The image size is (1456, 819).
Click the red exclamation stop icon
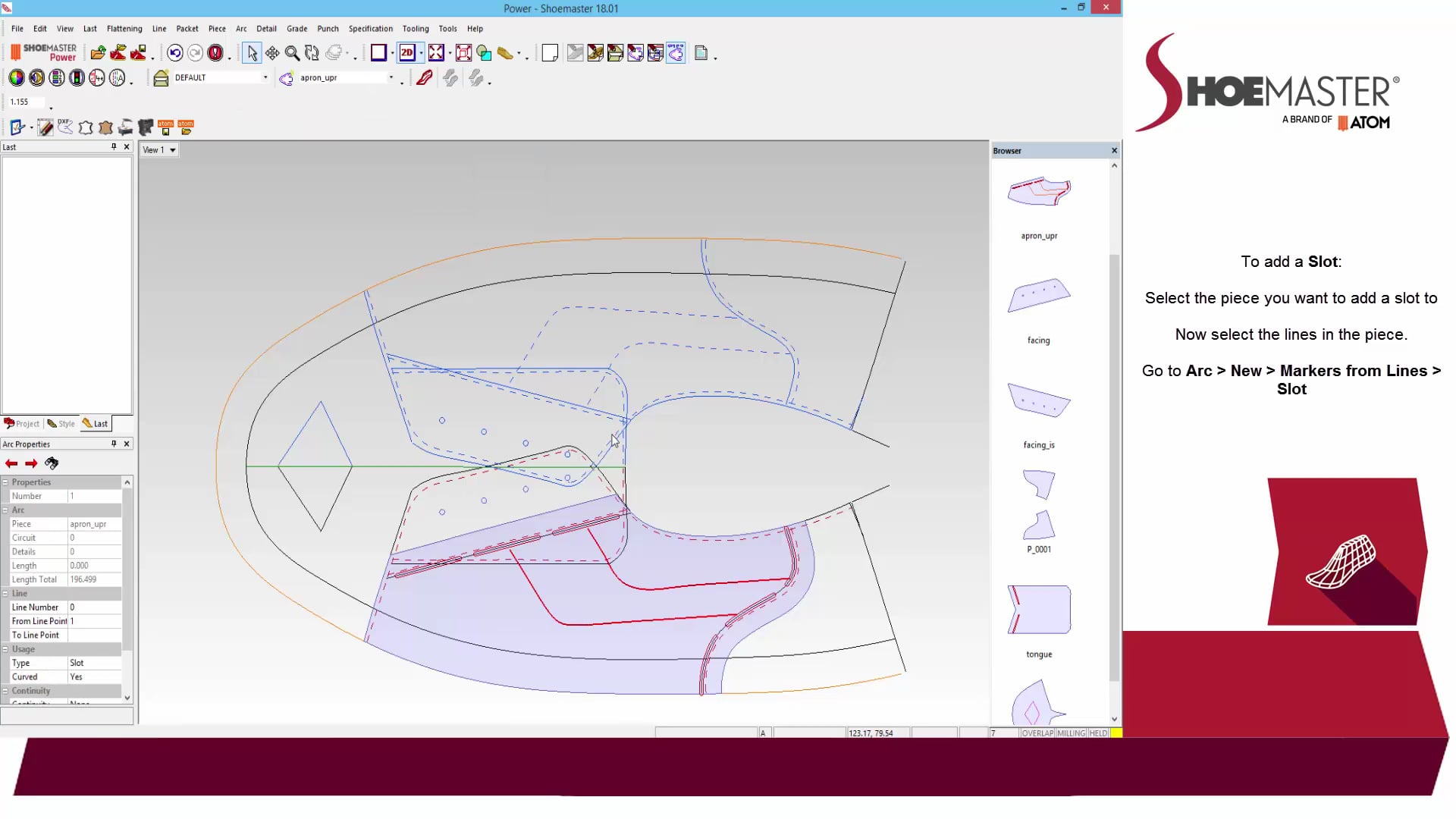point(215,53)
